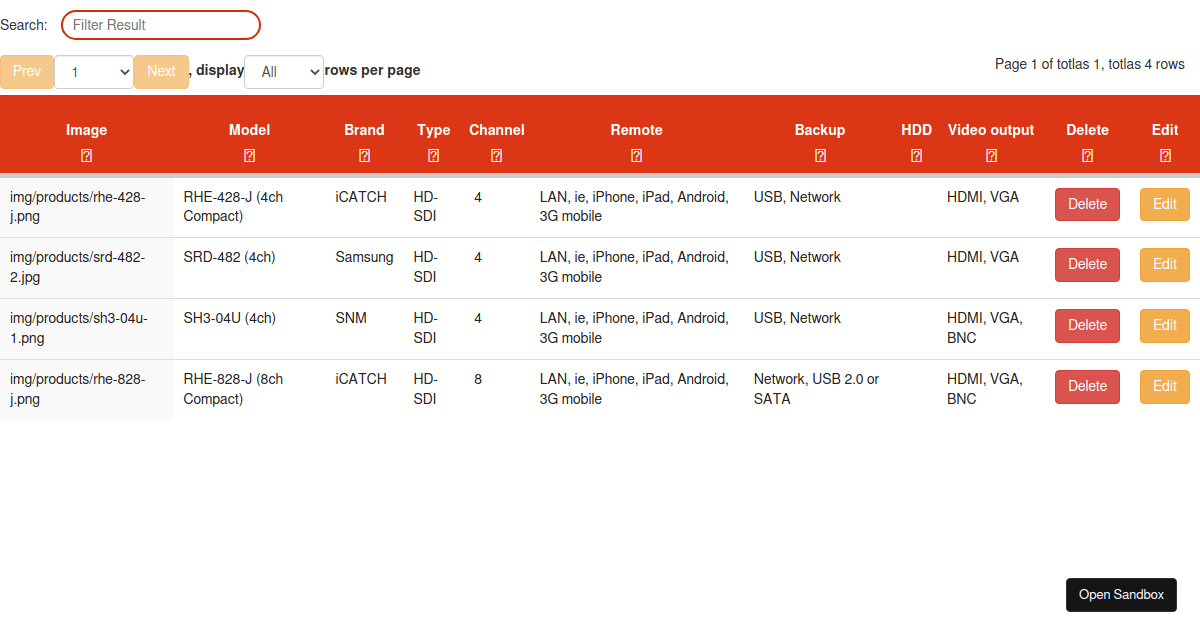Edit the RHE-828-J 8ch row
Image resolution: width=1200 pixels, height=630 pixels.
click(x=1165, y=386)
